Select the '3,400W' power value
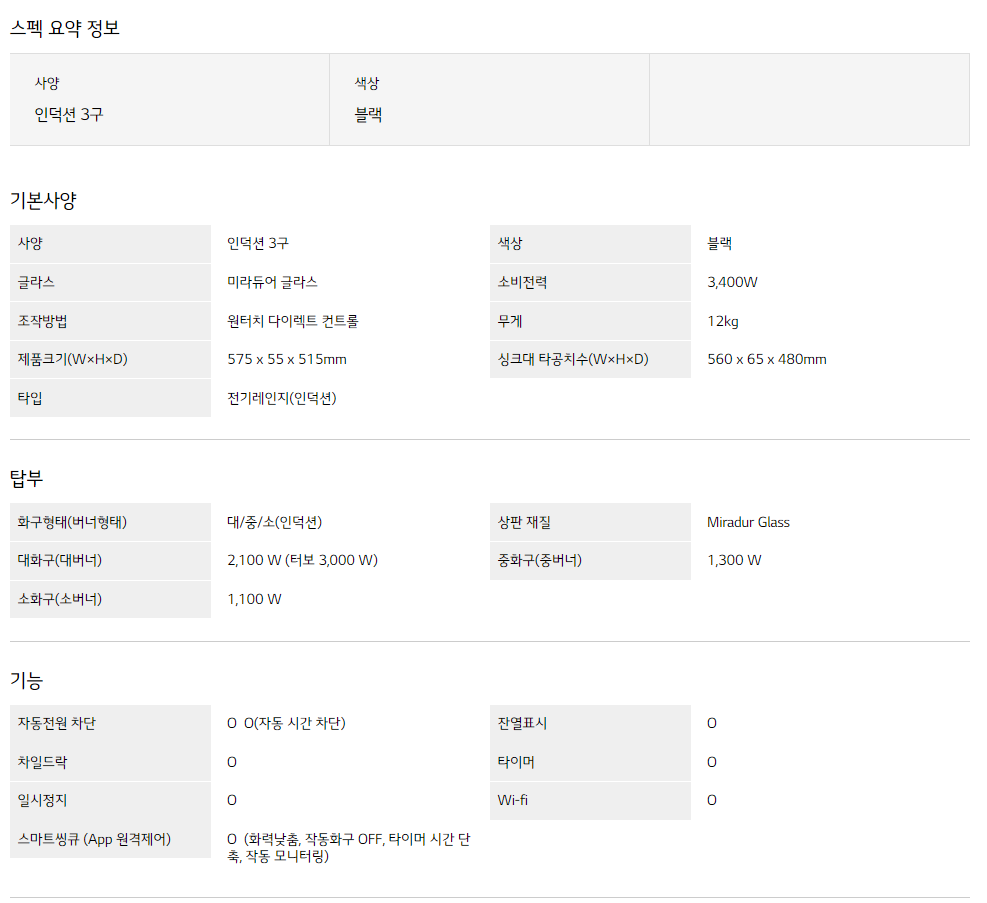Viewport: 987px width, 903px height. [x=732, y=283]
